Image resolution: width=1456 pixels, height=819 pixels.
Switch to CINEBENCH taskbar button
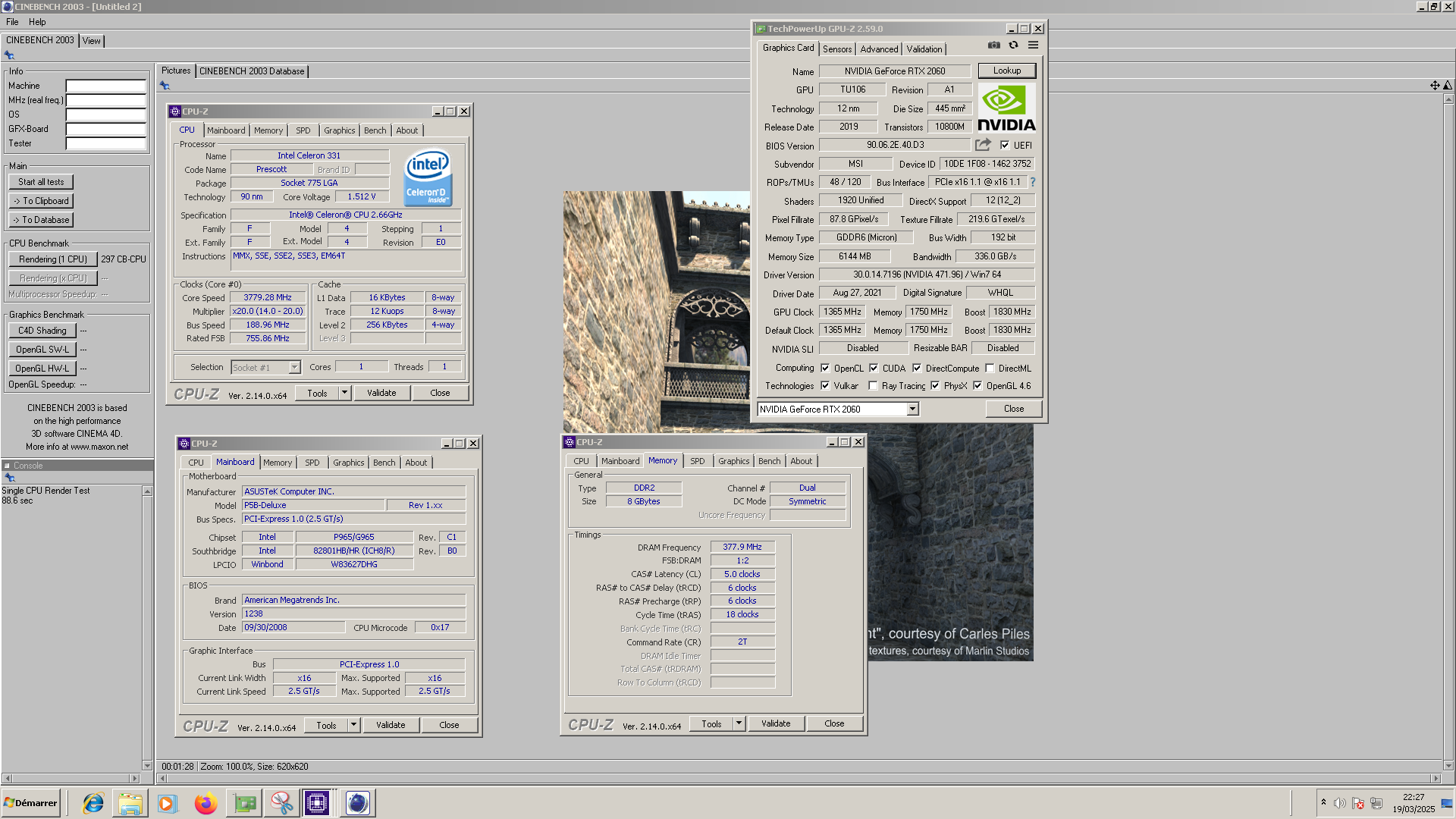coord(357,803)
